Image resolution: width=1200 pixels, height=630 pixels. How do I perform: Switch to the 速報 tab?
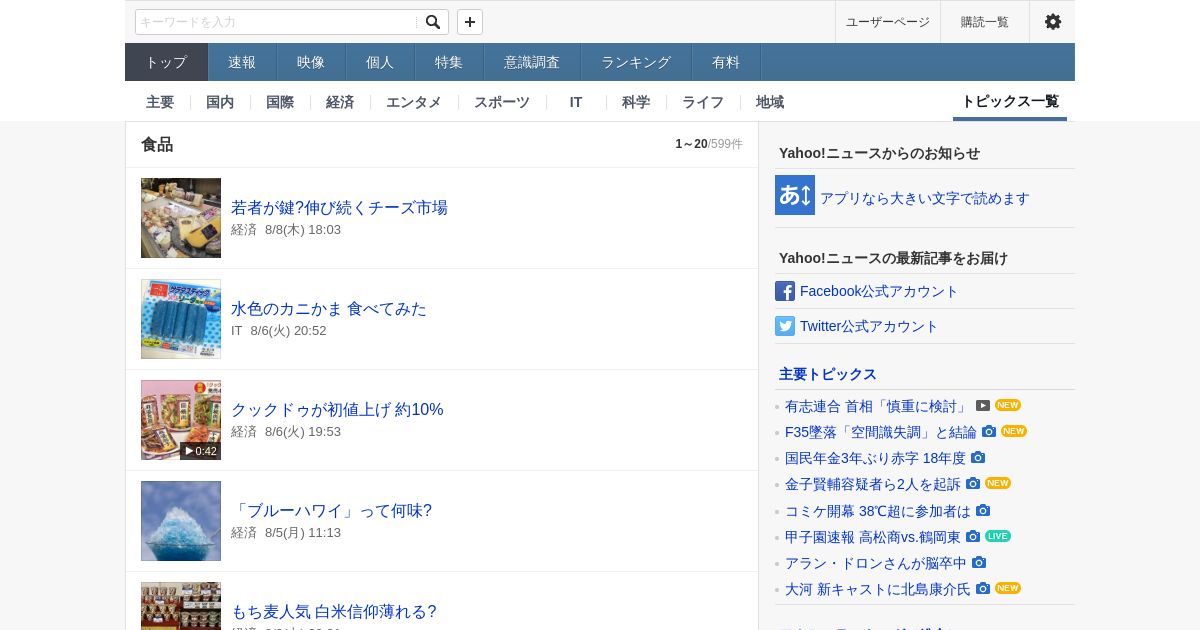(x=242, y=62)
